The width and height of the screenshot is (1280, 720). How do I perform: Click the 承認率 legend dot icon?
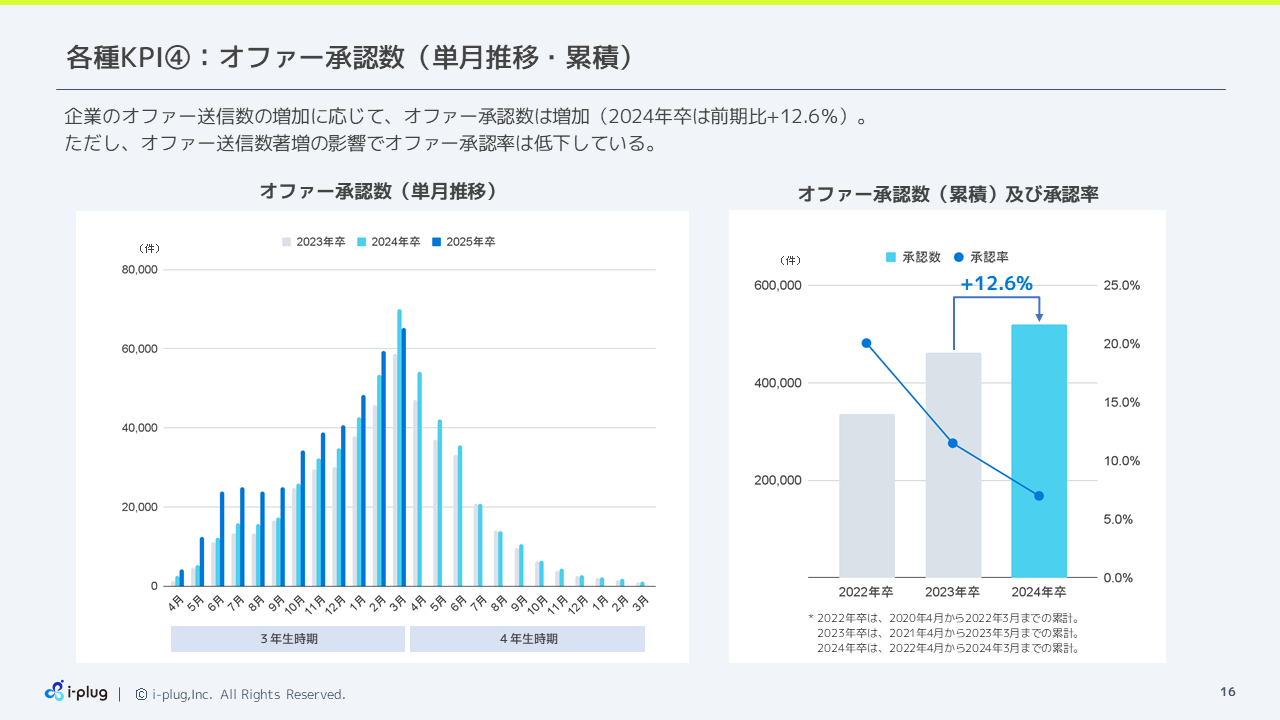click(x=959, y=257)
